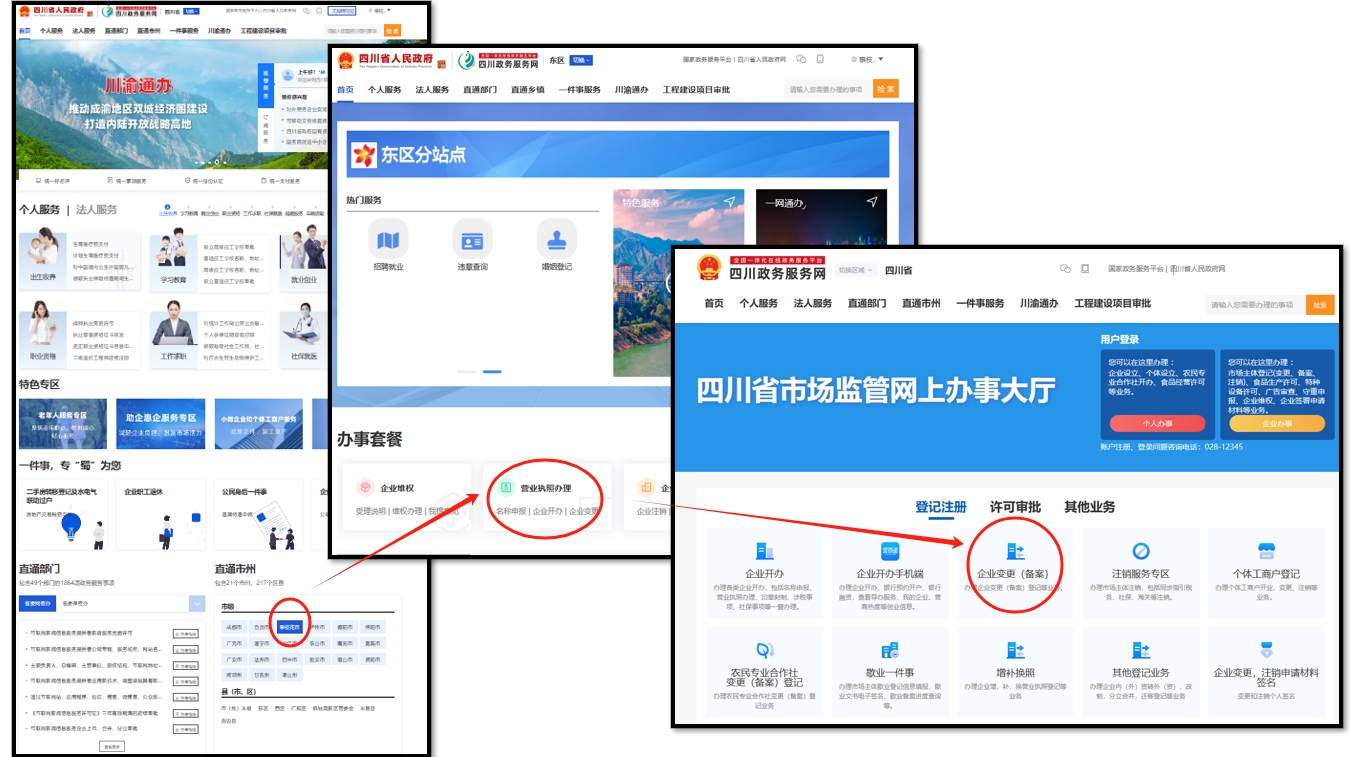Open 直通市州 in the 市场监管 nav bar

click(921, 303)
